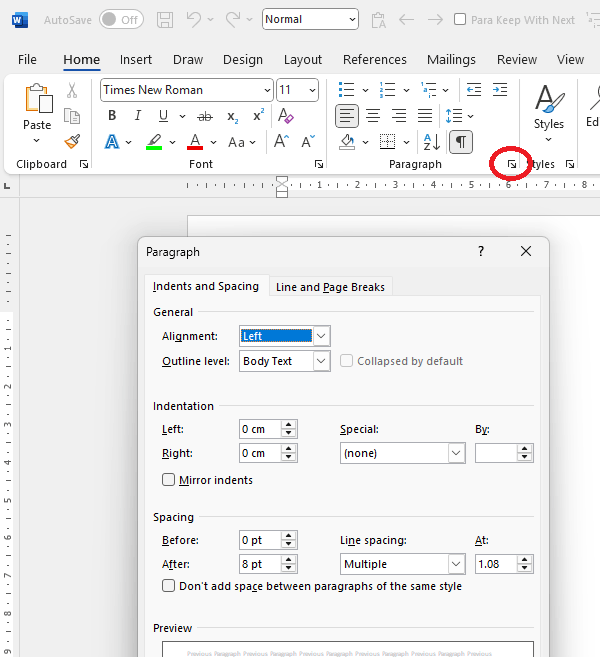Click the After spacing field
This screenshot has width=600, height=660.
(260, 564)
